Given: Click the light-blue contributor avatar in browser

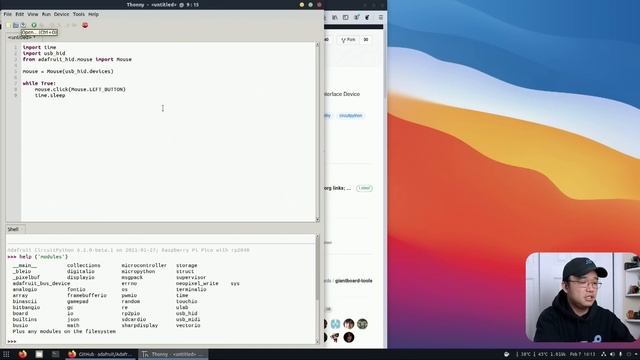Looking at the screenshot, I should [336, 324].
